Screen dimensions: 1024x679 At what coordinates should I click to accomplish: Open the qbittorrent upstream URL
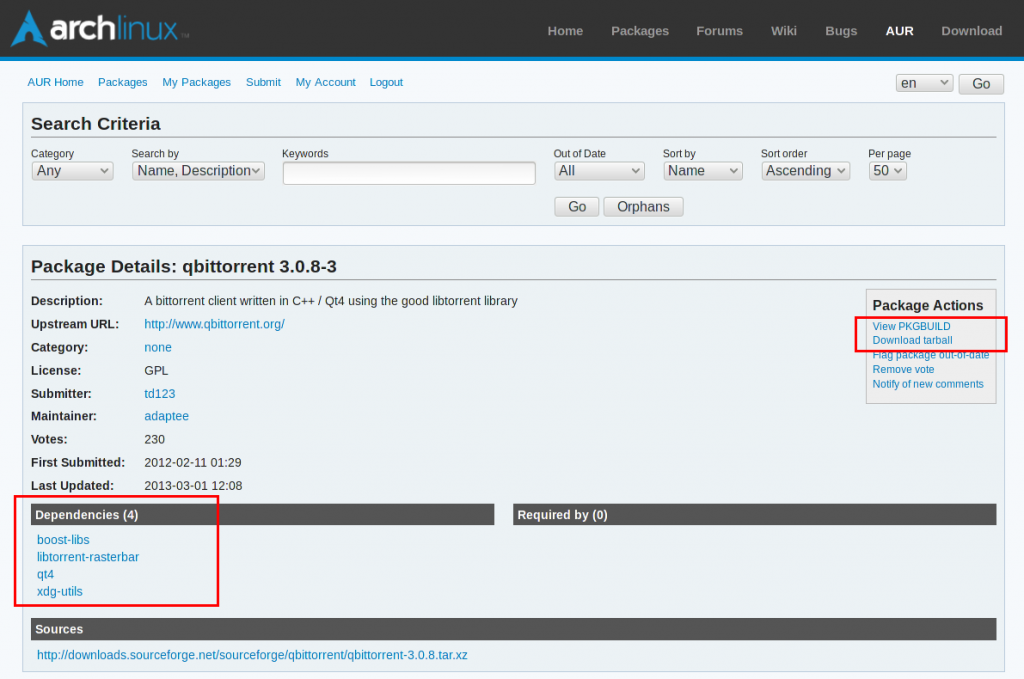tap(214, 324)
